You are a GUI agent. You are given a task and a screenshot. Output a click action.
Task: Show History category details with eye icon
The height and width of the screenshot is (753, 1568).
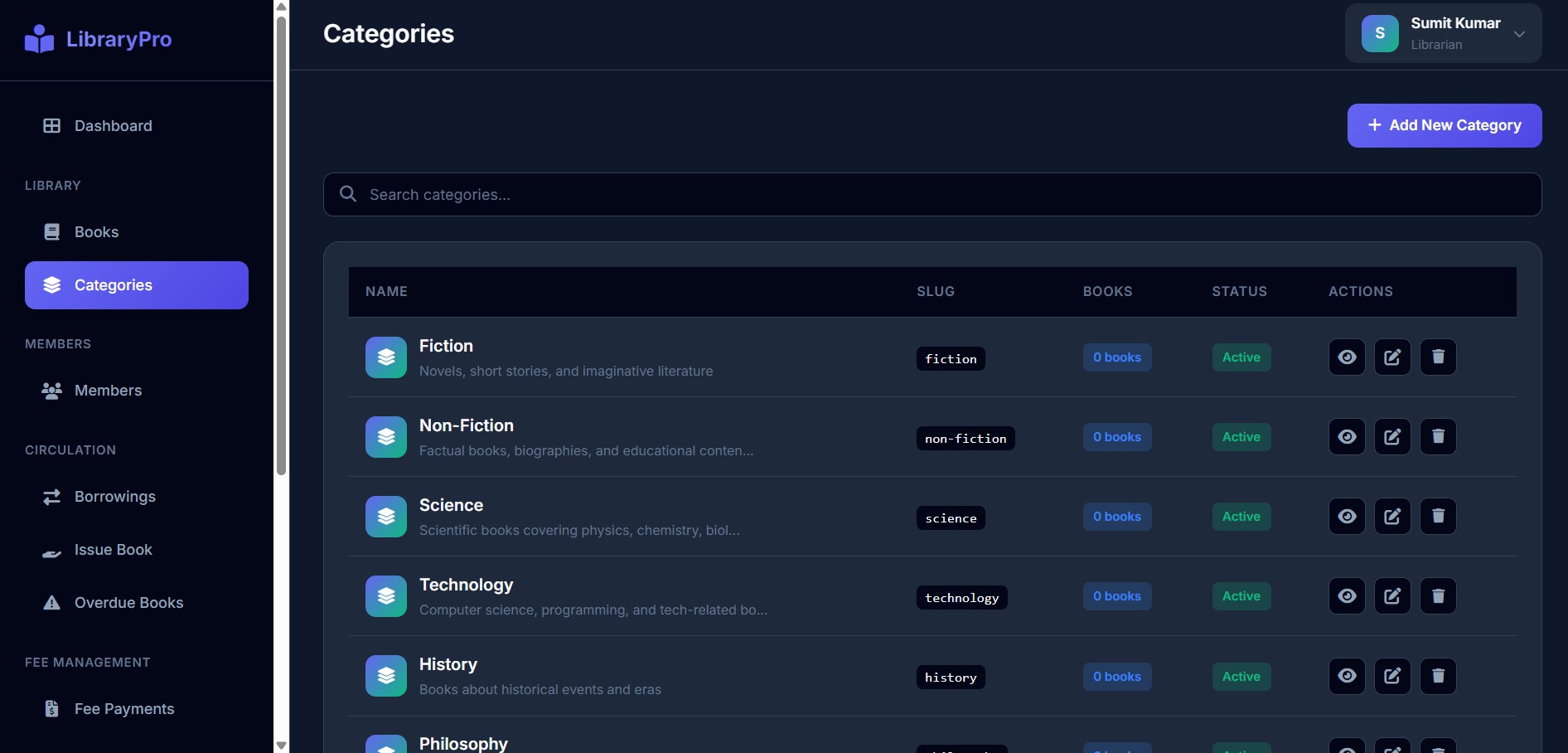1347,677
